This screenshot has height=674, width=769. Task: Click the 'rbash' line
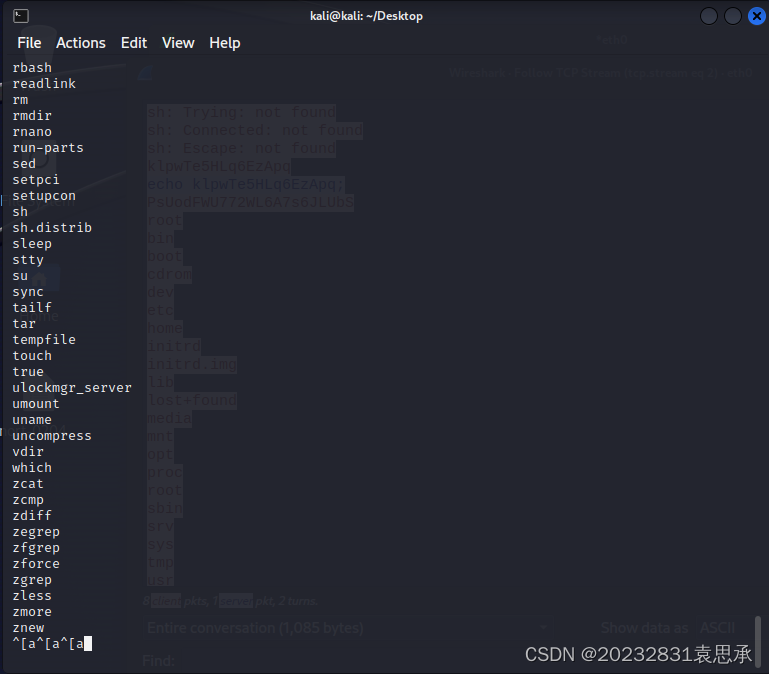point(32,68)
